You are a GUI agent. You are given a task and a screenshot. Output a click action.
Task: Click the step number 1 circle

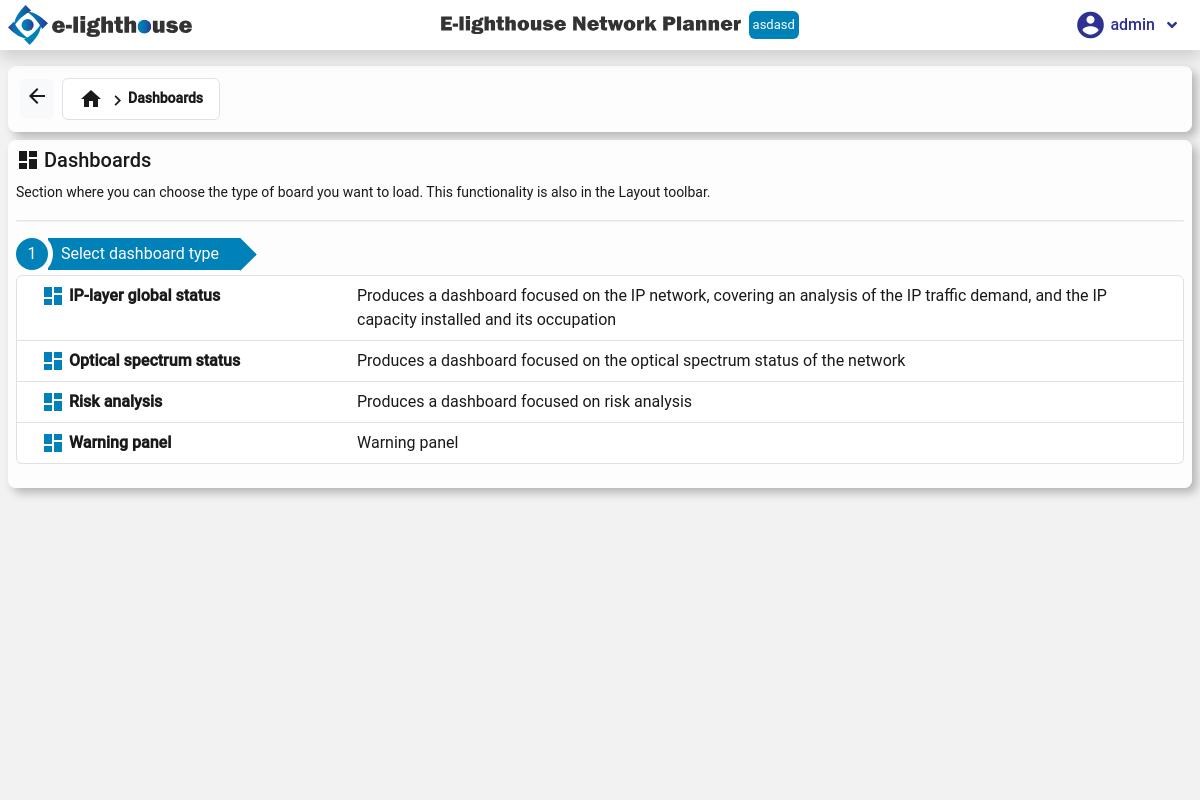[32, 254]
